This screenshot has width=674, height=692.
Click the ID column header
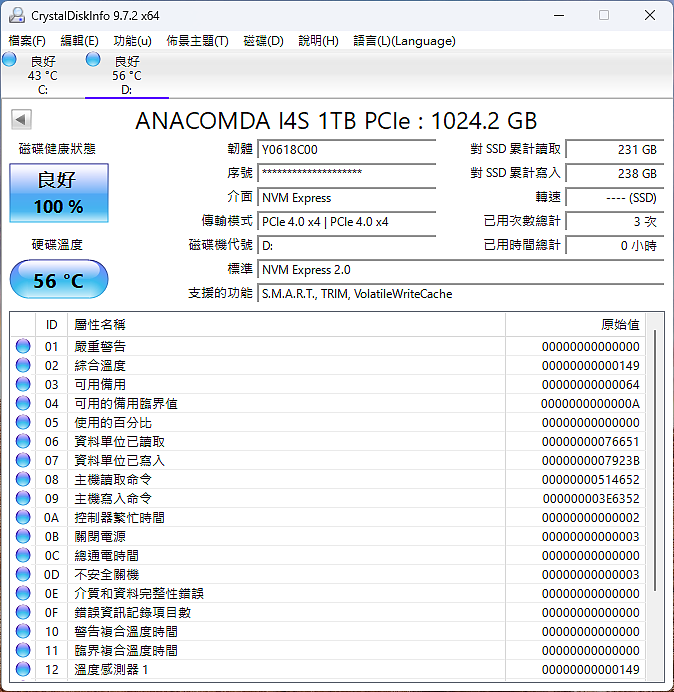52,325
